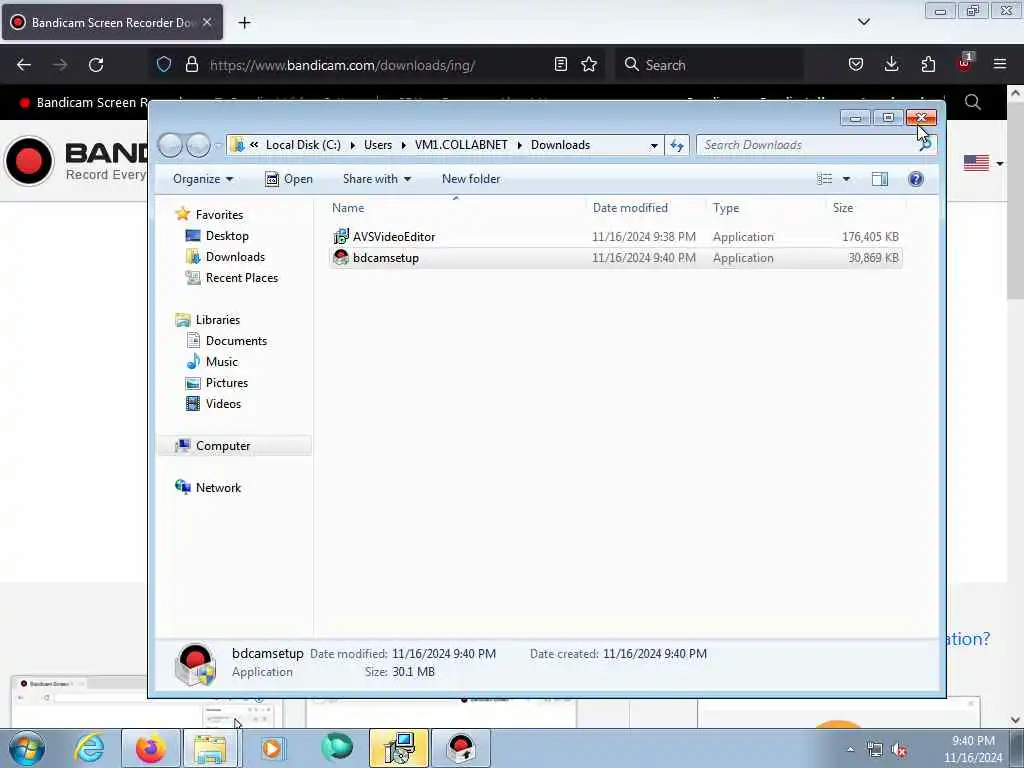Click the Open toolbar button
Screen dimensions: 1024x768
289,179
